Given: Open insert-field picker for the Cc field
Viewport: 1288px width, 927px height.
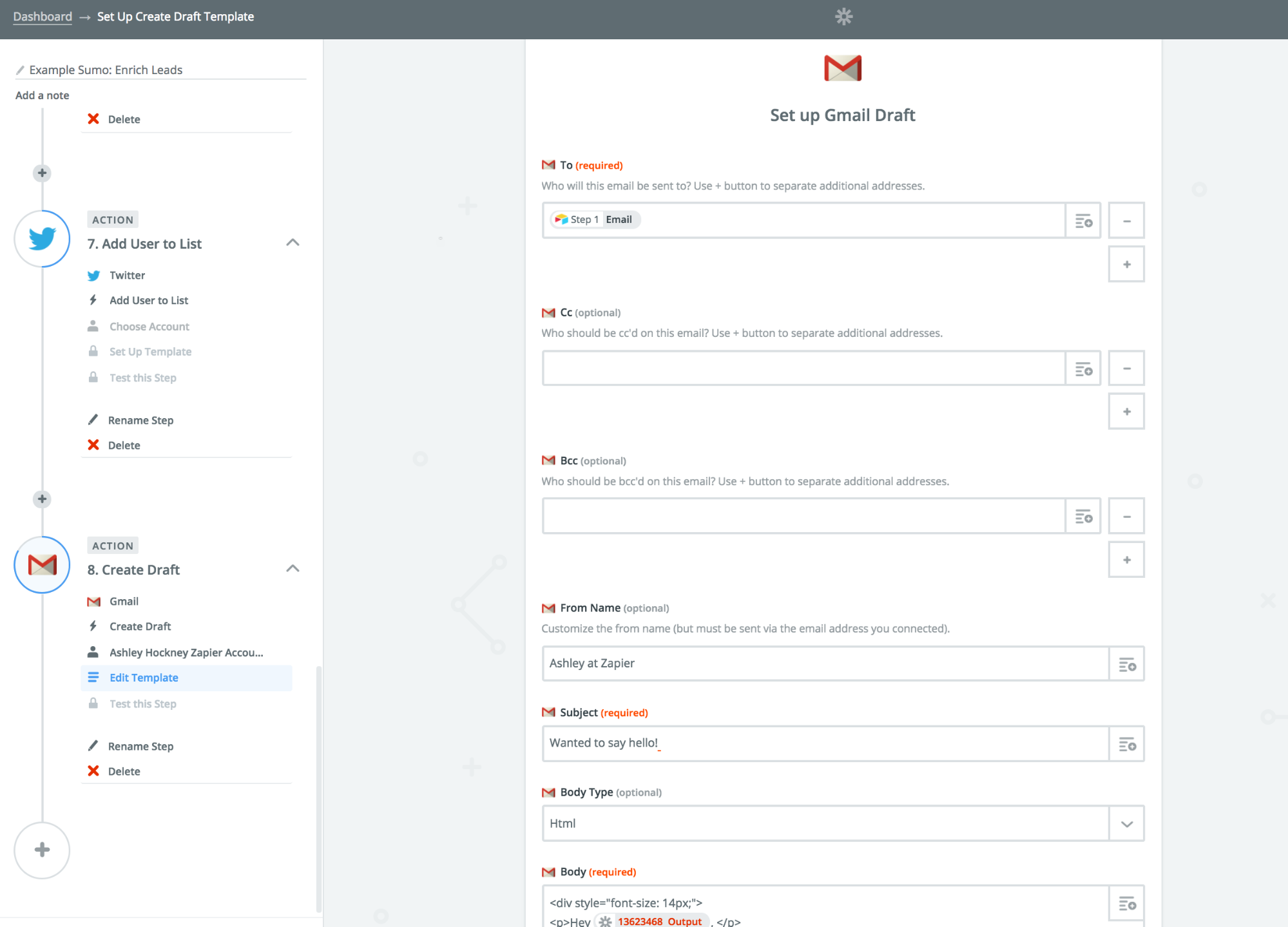Looking at the screenshot, I should [x=1083, y=368].
